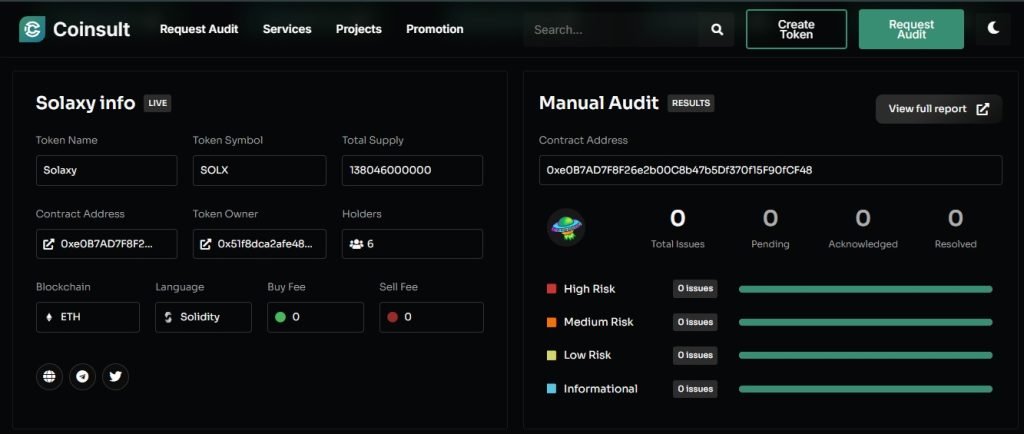
Task: Click the Ethereum diamond icon
Action: point(49,317)
